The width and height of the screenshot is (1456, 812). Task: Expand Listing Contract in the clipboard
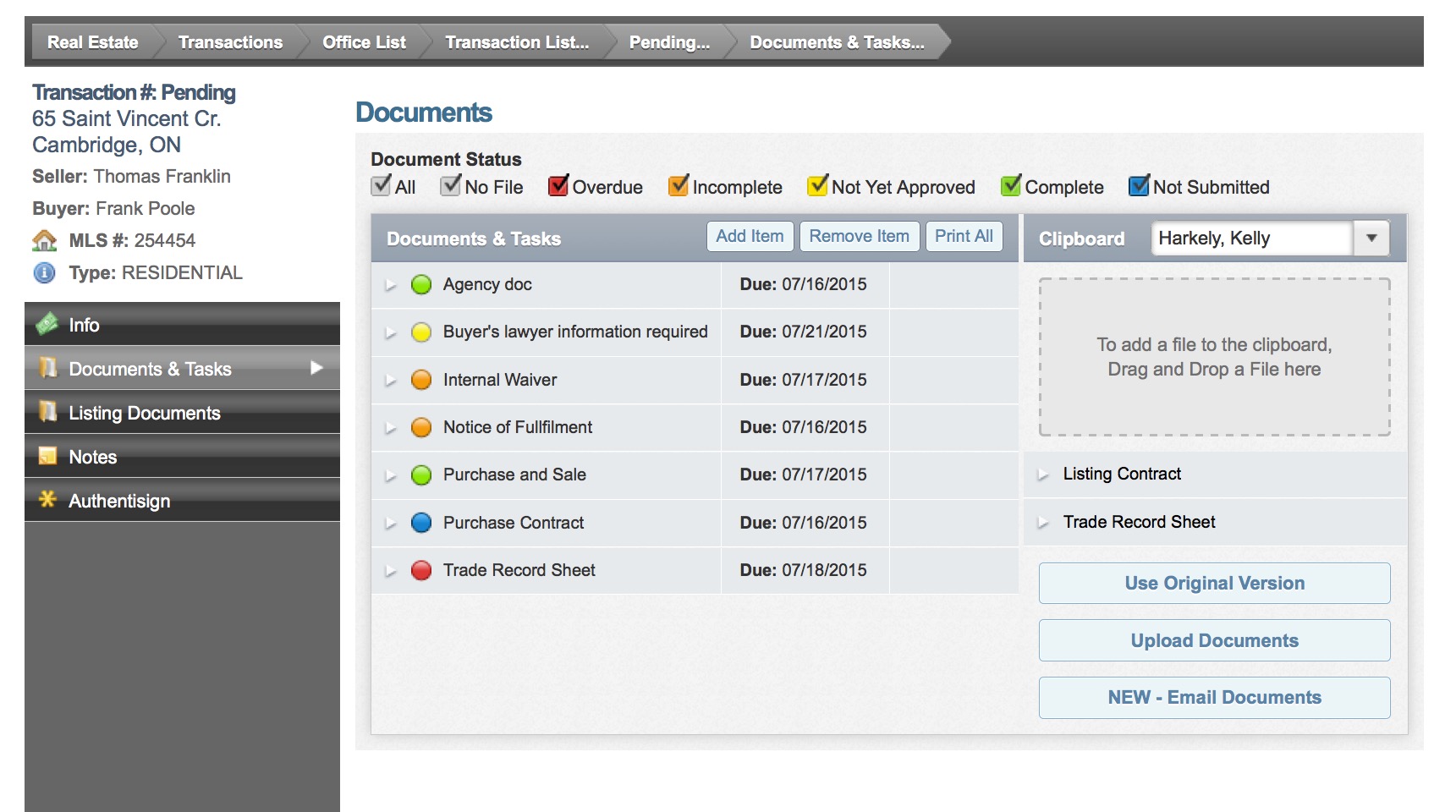[x=1044, y=475]
